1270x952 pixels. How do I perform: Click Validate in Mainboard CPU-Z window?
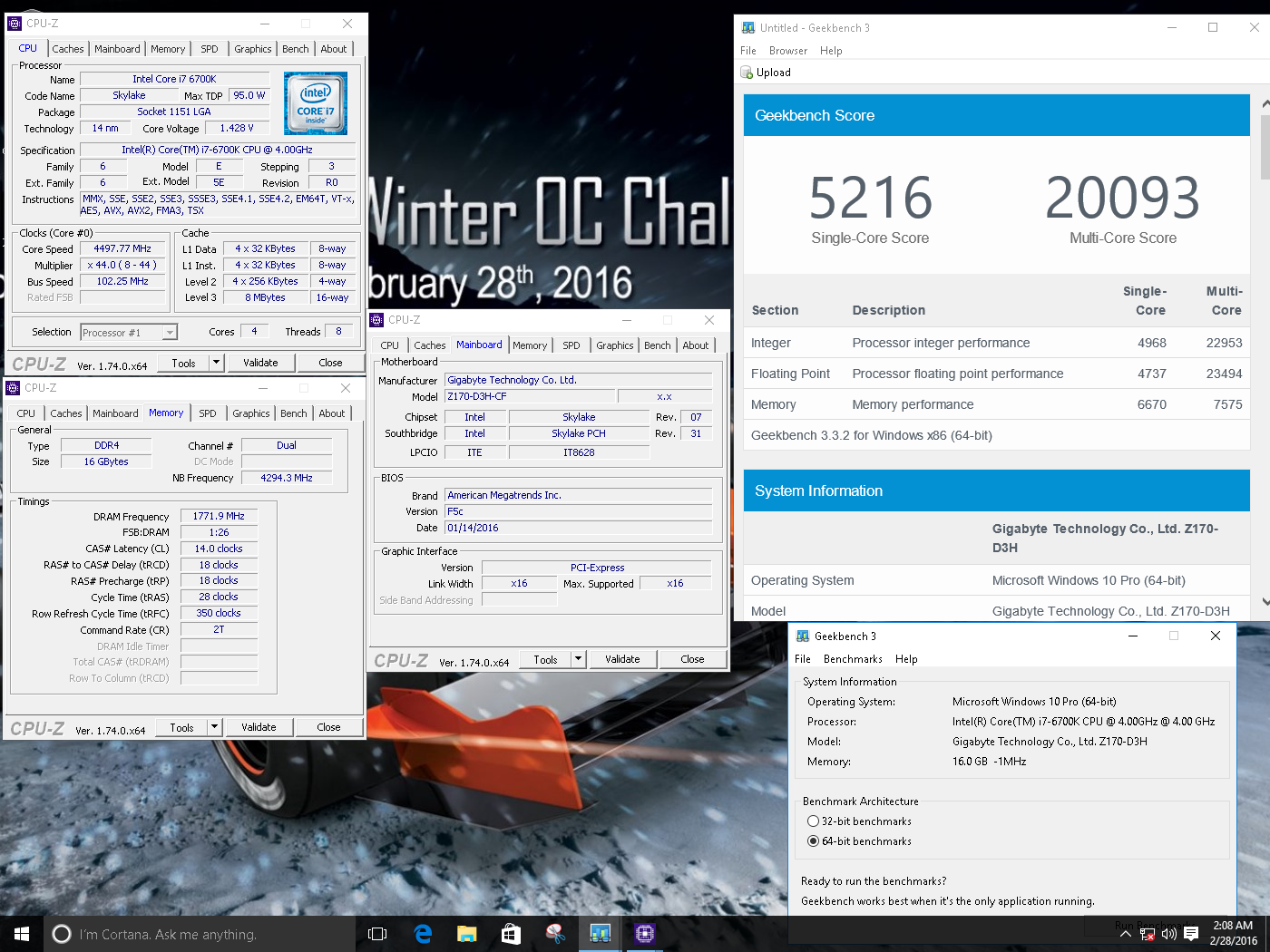point(622,659)
